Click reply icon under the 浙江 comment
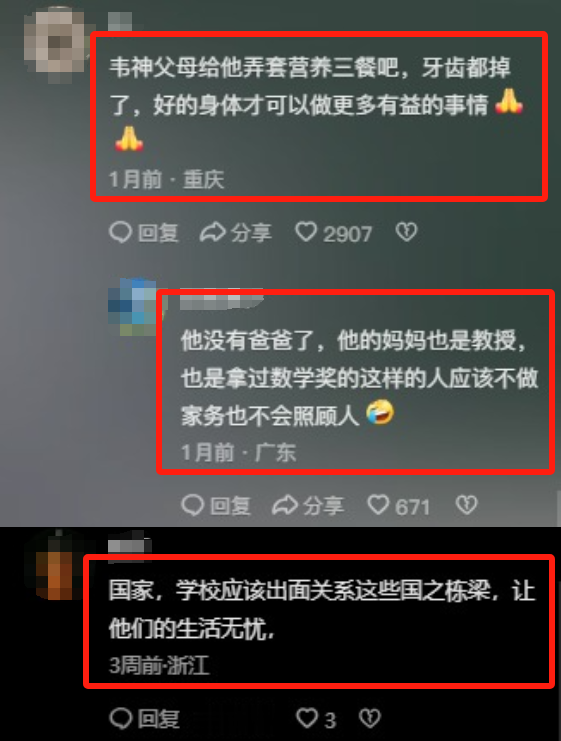Screen dimensions: 561x741 [121, 719]
